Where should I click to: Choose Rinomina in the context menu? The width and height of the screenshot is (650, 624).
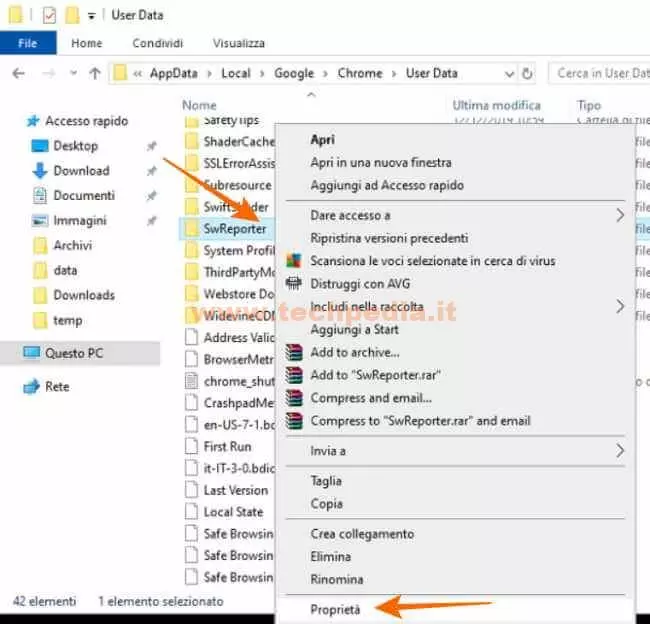pyautogui.click(x=337, y=579)
